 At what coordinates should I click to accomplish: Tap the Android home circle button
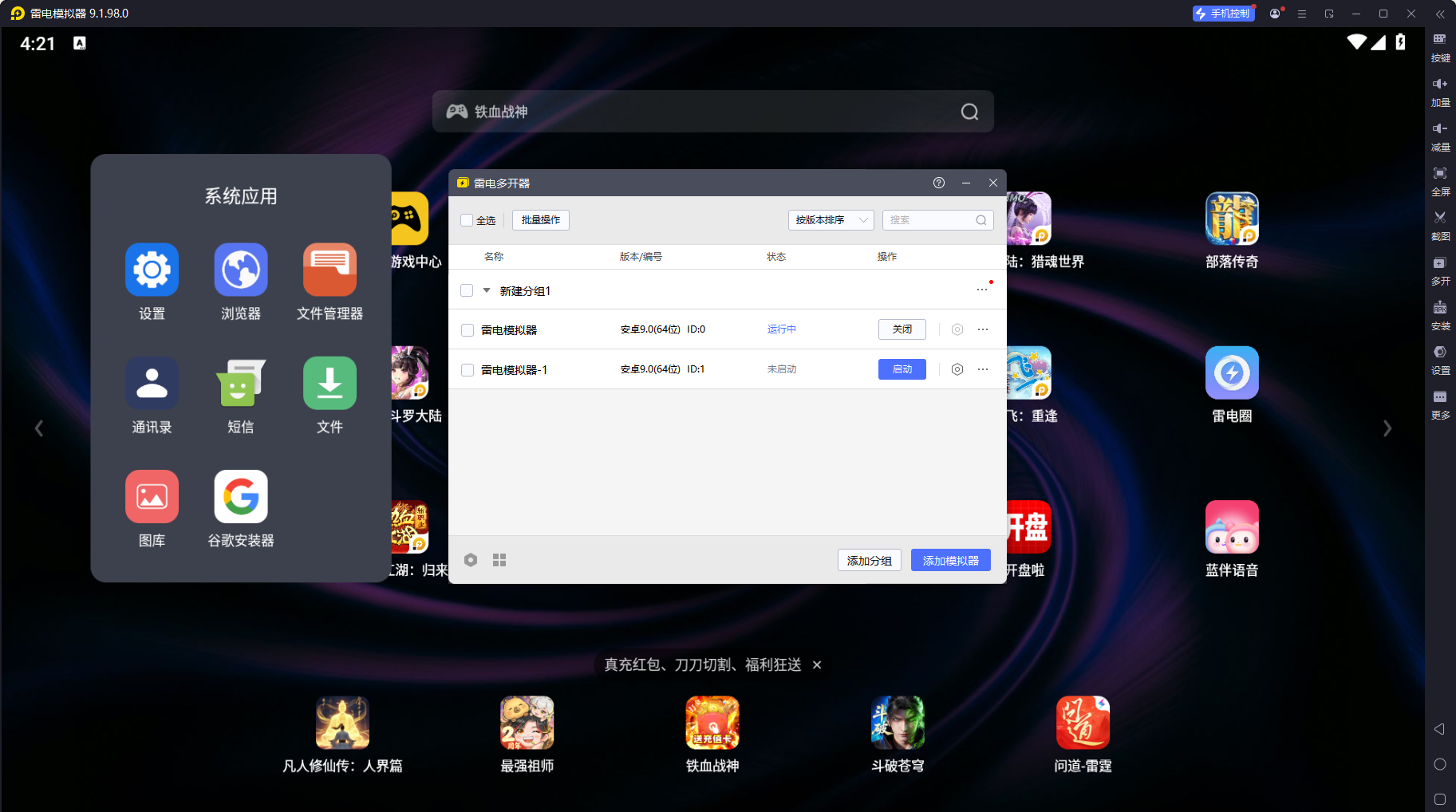tap(1440, 764)
